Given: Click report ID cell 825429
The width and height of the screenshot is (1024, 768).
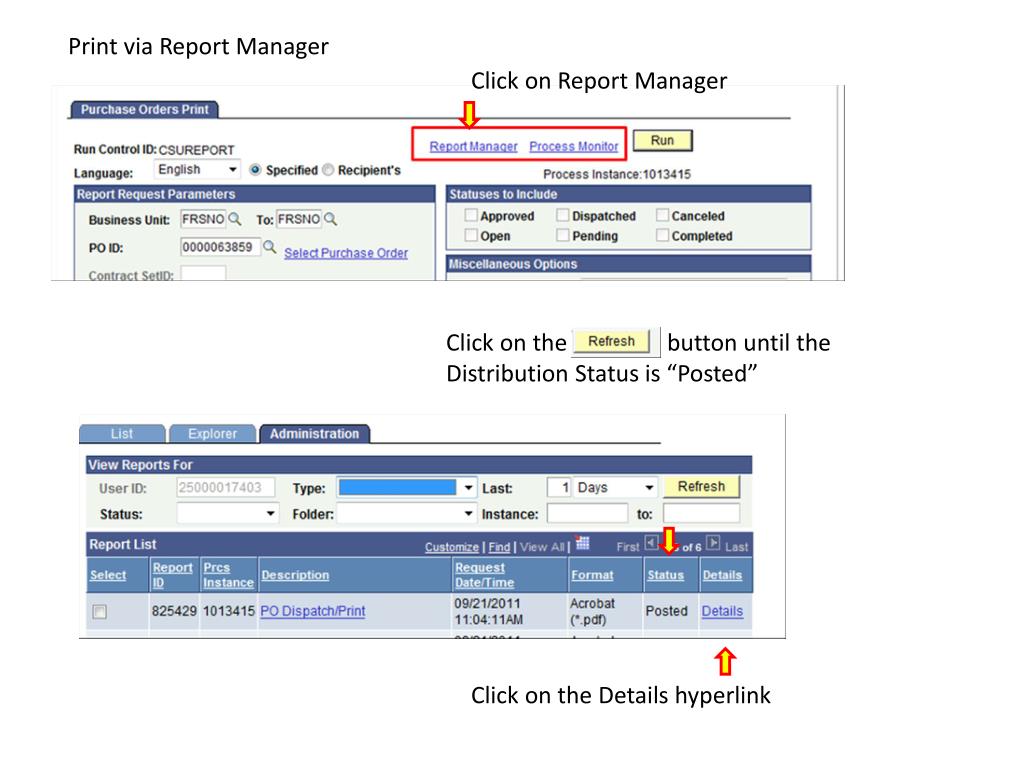Looking at the screenshot, I should pos(174,611).
